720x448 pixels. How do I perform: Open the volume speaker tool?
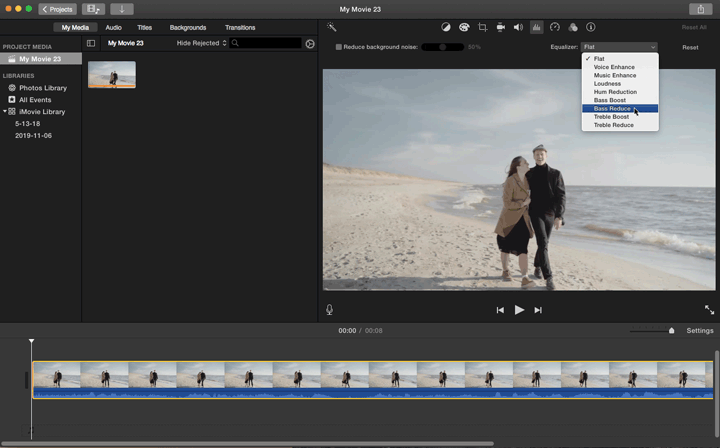[x=518, y=28]
